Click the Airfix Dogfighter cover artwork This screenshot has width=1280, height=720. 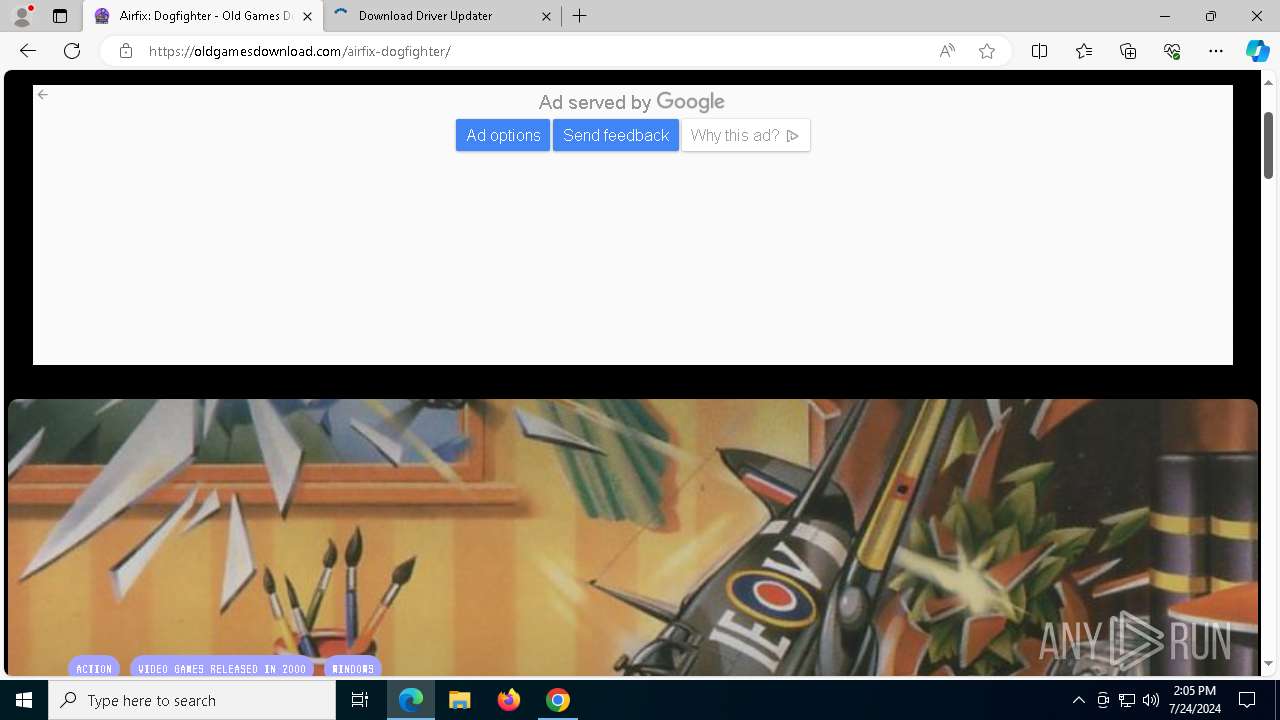tap(632, 537)
